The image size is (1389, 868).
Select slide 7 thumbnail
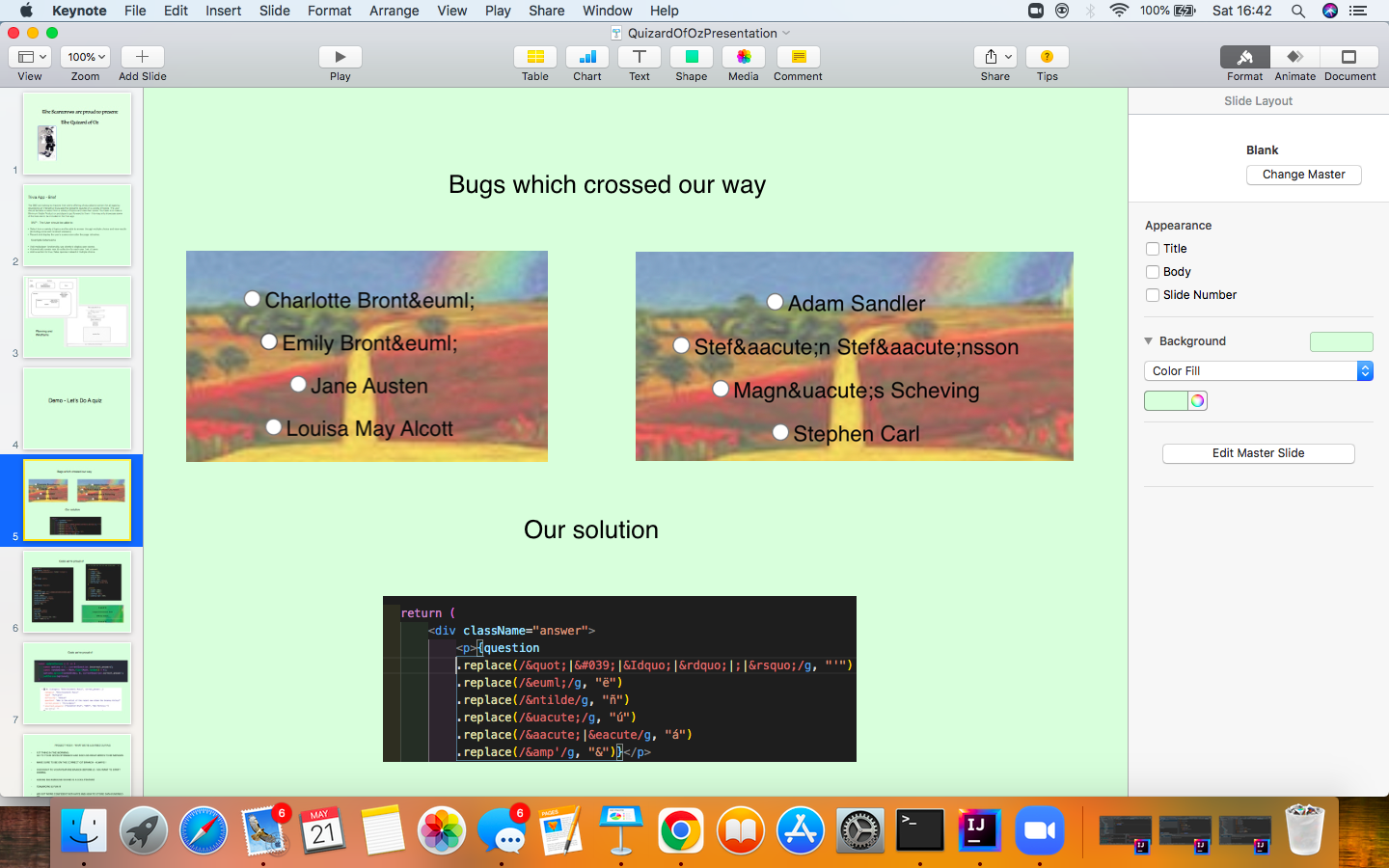(77, 684)
